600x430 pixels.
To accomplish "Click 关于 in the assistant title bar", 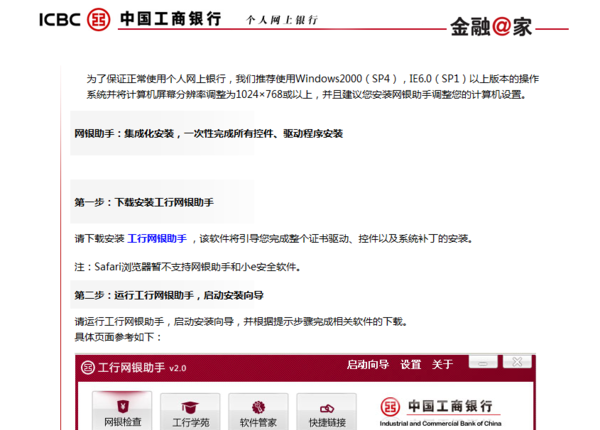I will [x=442, y=365].
